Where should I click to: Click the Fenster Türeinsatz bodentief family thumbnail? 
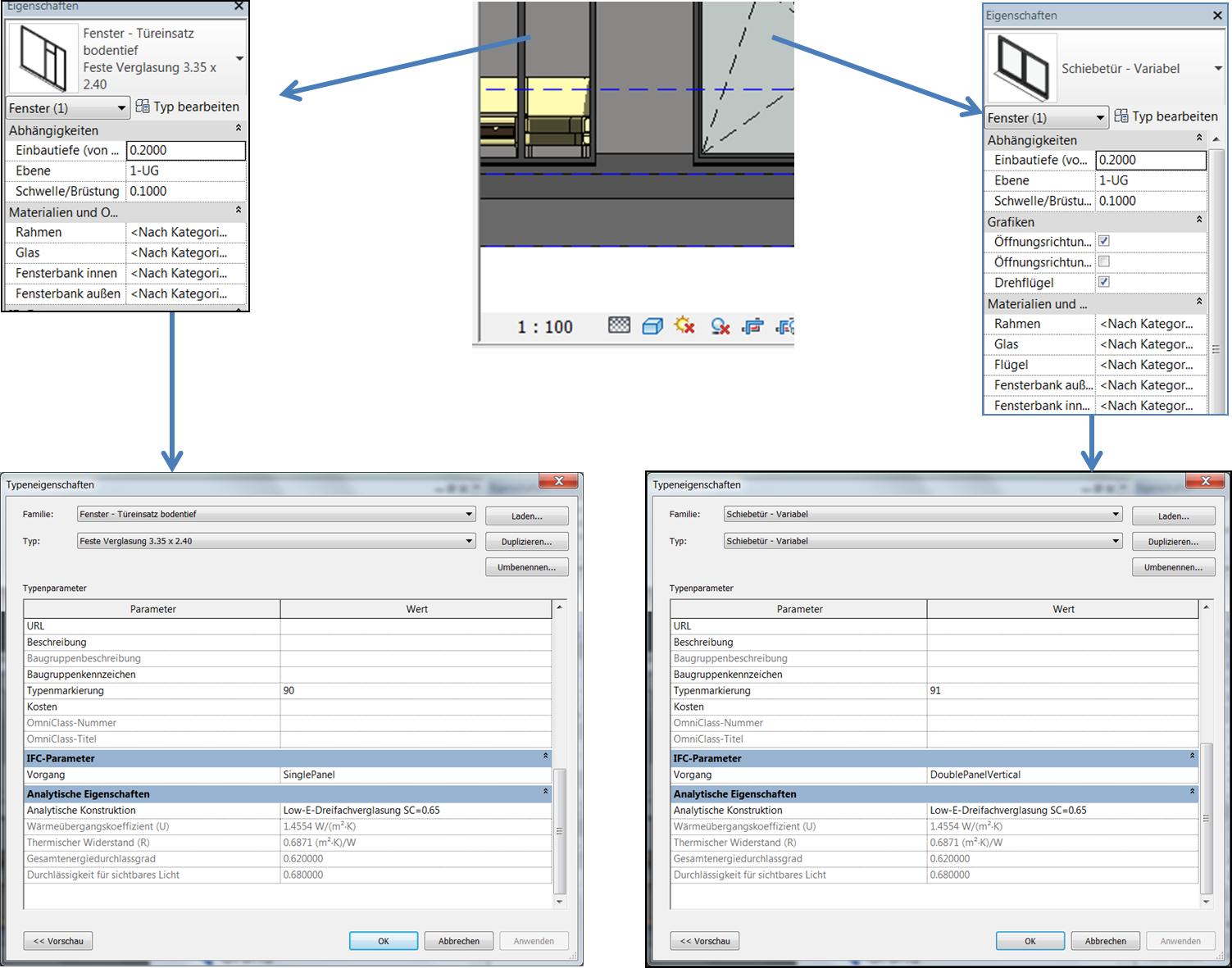click(44, 58)
